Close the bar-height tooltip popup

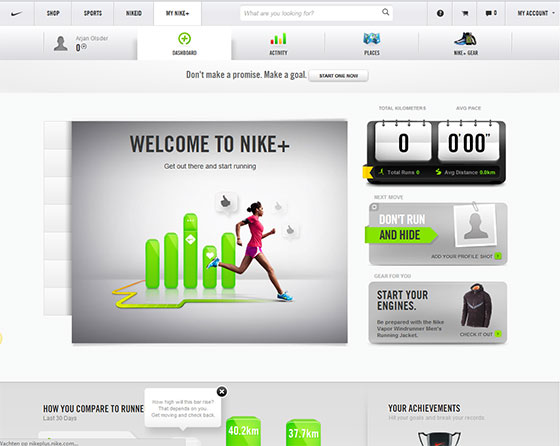pos(222,392)
